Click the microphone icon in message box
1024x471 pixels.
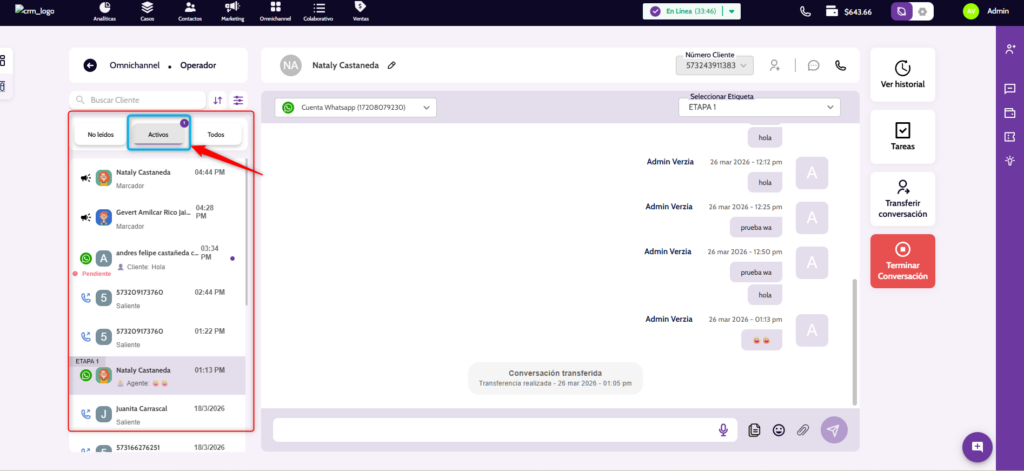pyautogui.click(x=723, y=430)
